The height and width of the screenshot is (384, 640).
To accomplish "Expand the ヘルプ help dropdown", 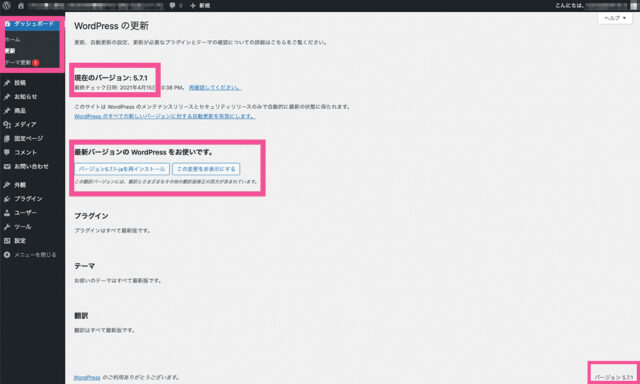I will click(x=615, y=18).
